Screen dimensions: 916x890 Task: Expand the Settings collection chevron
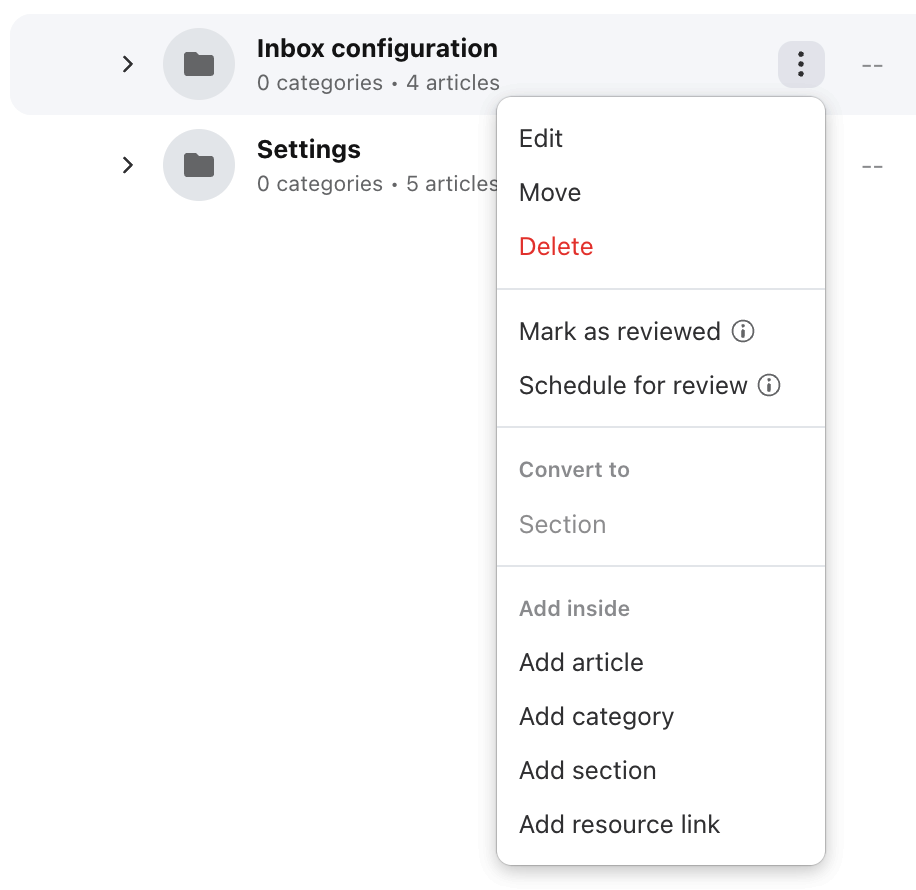pos(128,165)
